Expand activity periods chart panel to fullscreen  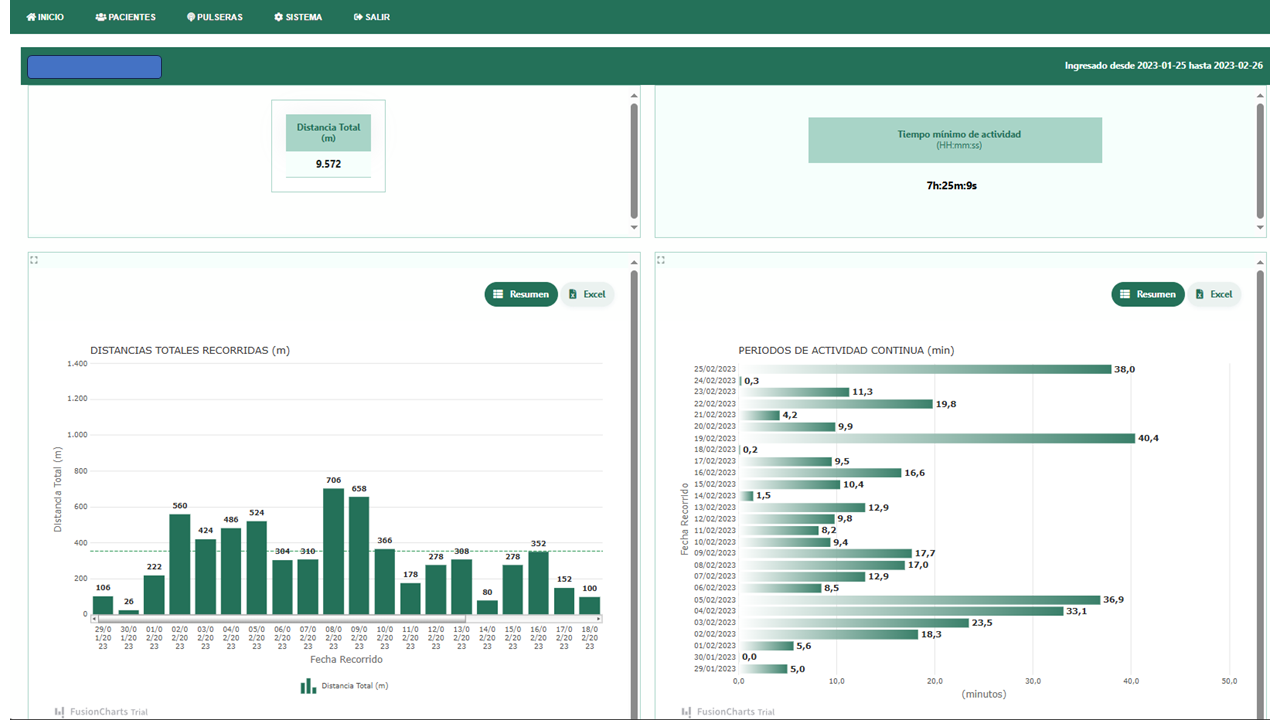coord(661,260)
